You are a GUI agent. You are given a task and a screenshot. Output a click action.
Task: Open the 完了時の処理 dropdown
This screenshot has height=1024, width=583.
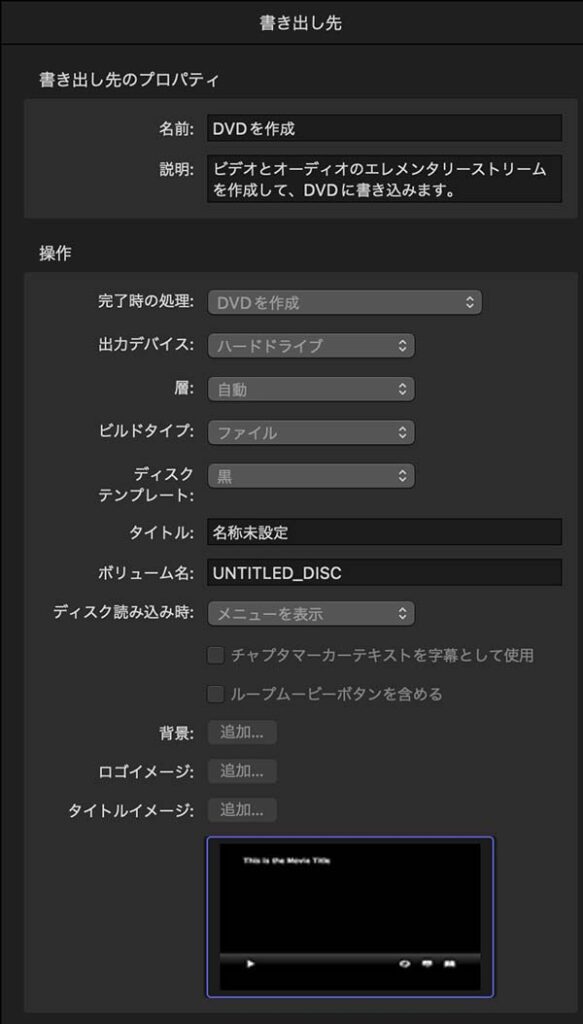pos(345,302)
